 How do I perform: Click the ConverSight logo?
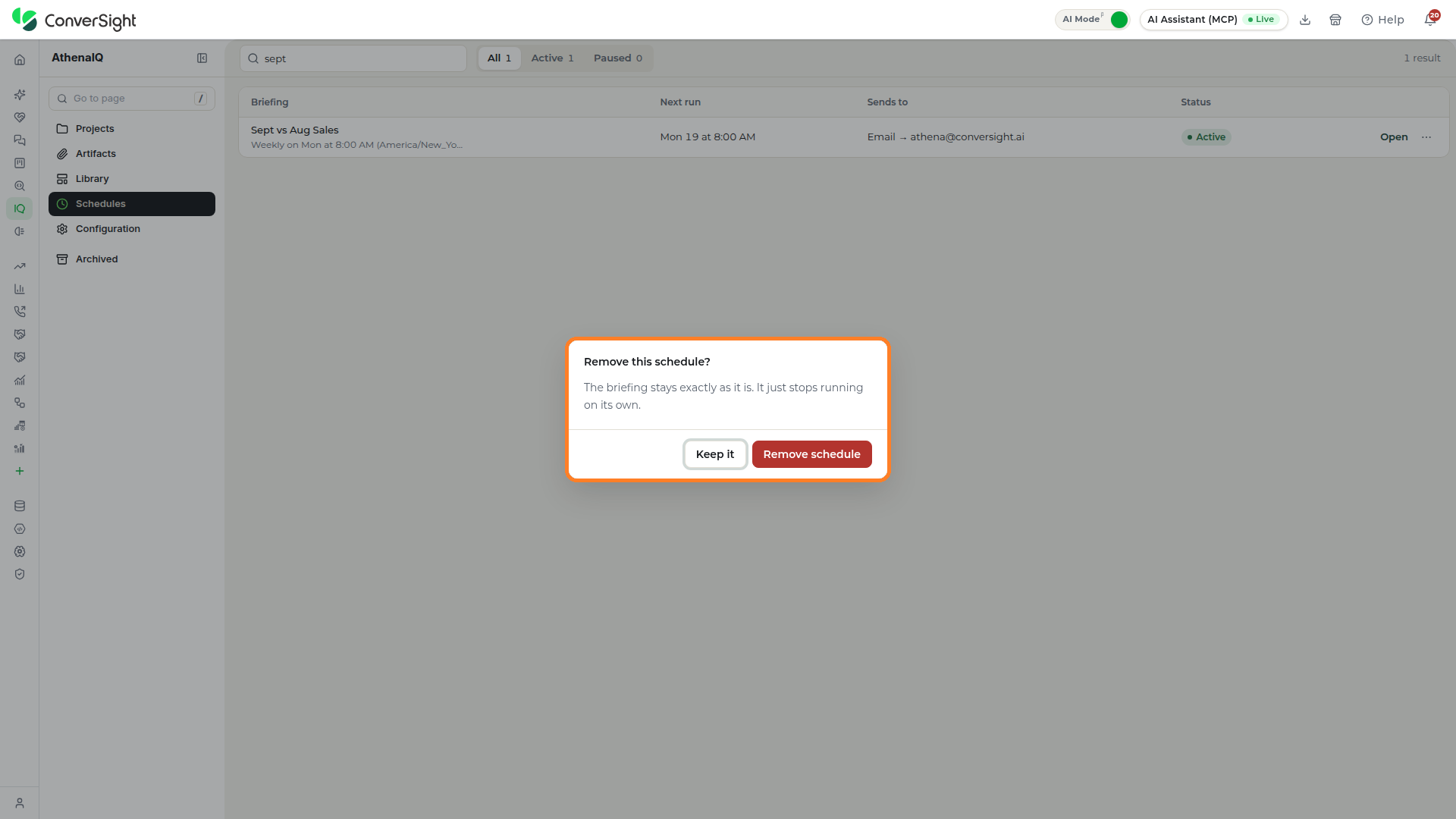click(x=74, y=20)
